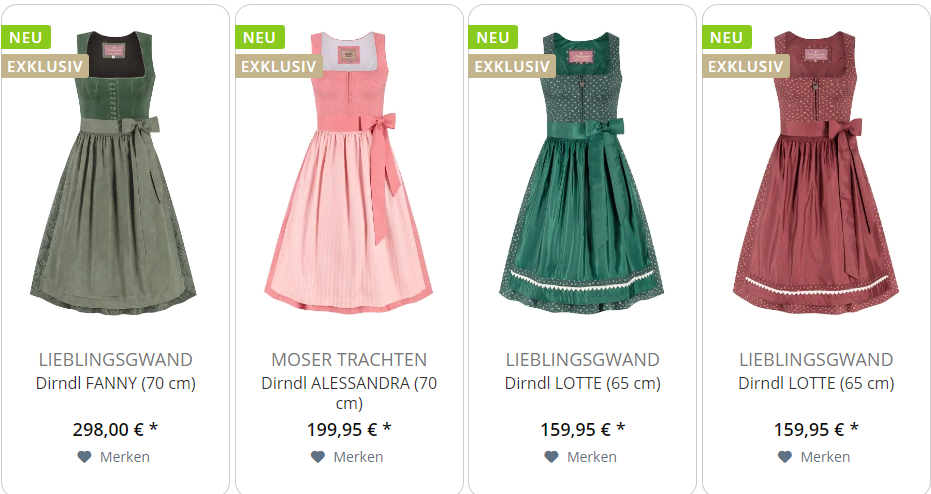The height and width of the screenshot is (494, 931).
Task: Select MOSER TRACHTEN brand name
Action: [x=349, y=359]
